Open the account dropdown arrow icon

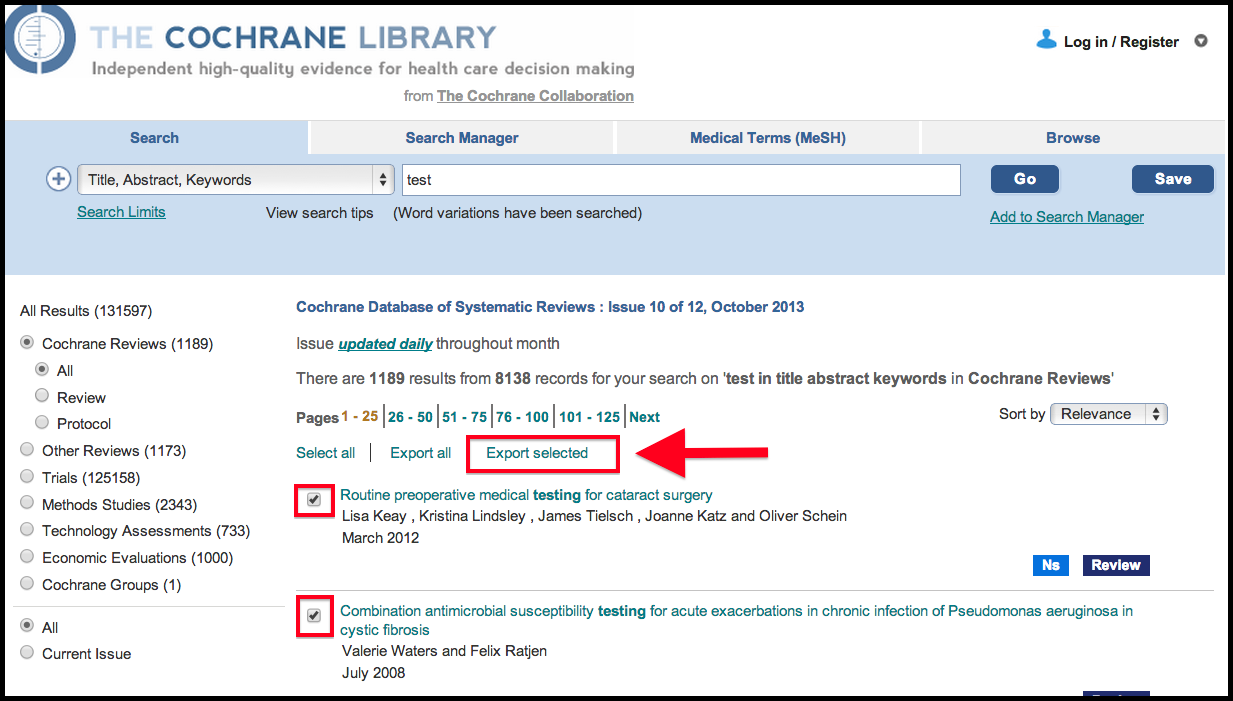1201,42
